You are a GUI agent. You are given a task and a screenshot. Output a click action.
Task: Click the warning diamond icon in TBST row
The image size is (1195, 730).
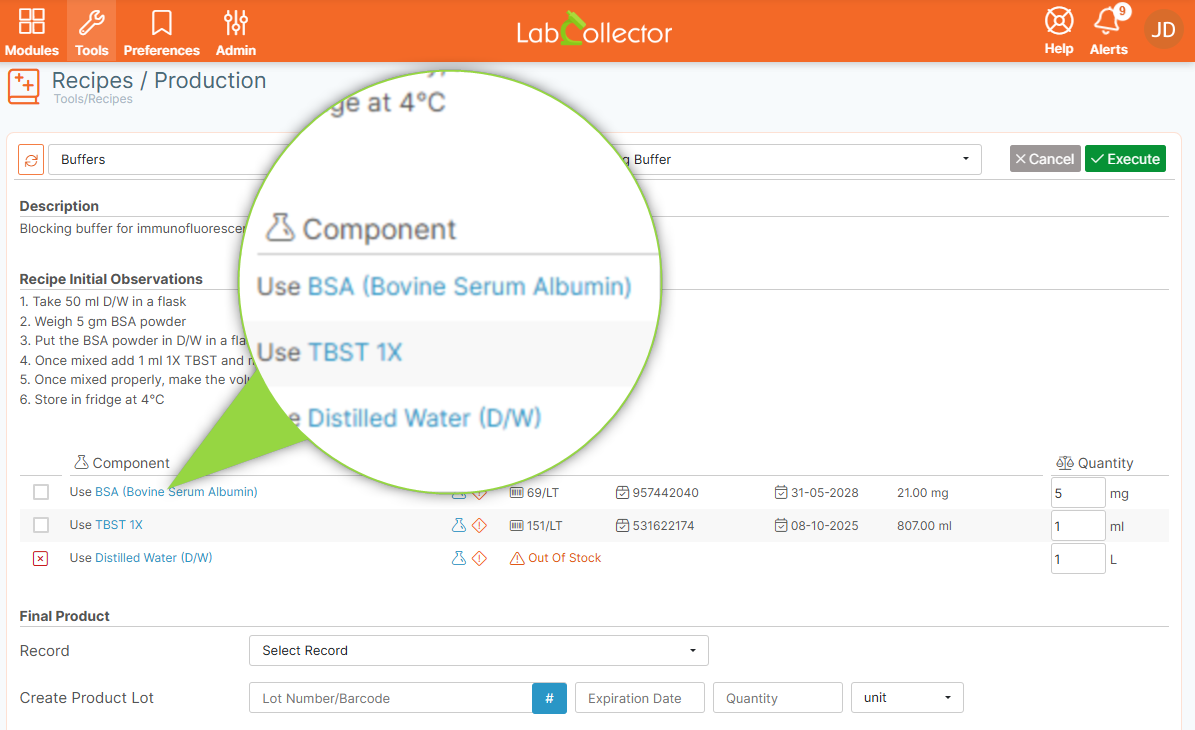479,525
